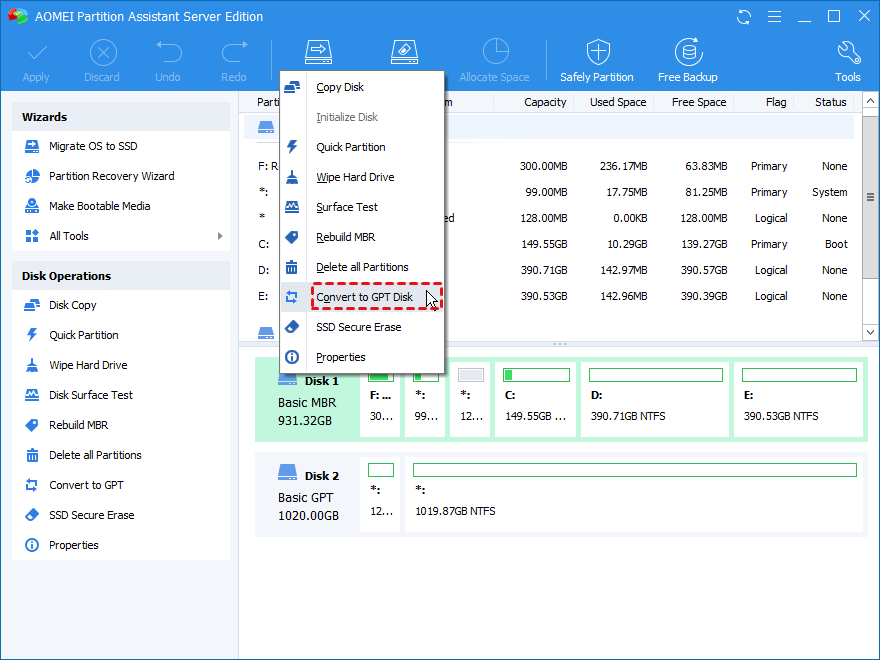Click the disk wipe toolbar icon
The height and width of the screenshot is (660, 880).
pyautogui.click(x=405, y=52)
